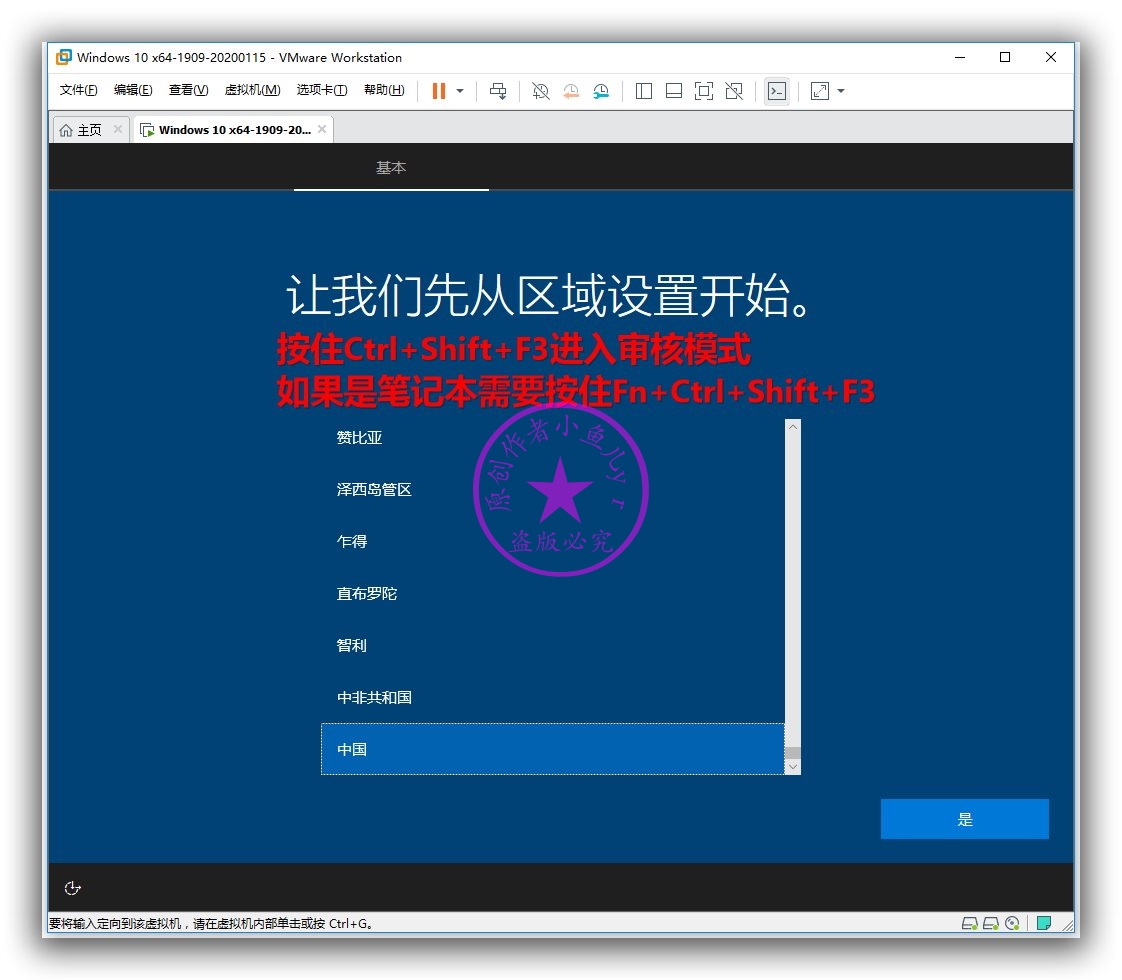Select 中非共和国 in the region list

point(552,698)
